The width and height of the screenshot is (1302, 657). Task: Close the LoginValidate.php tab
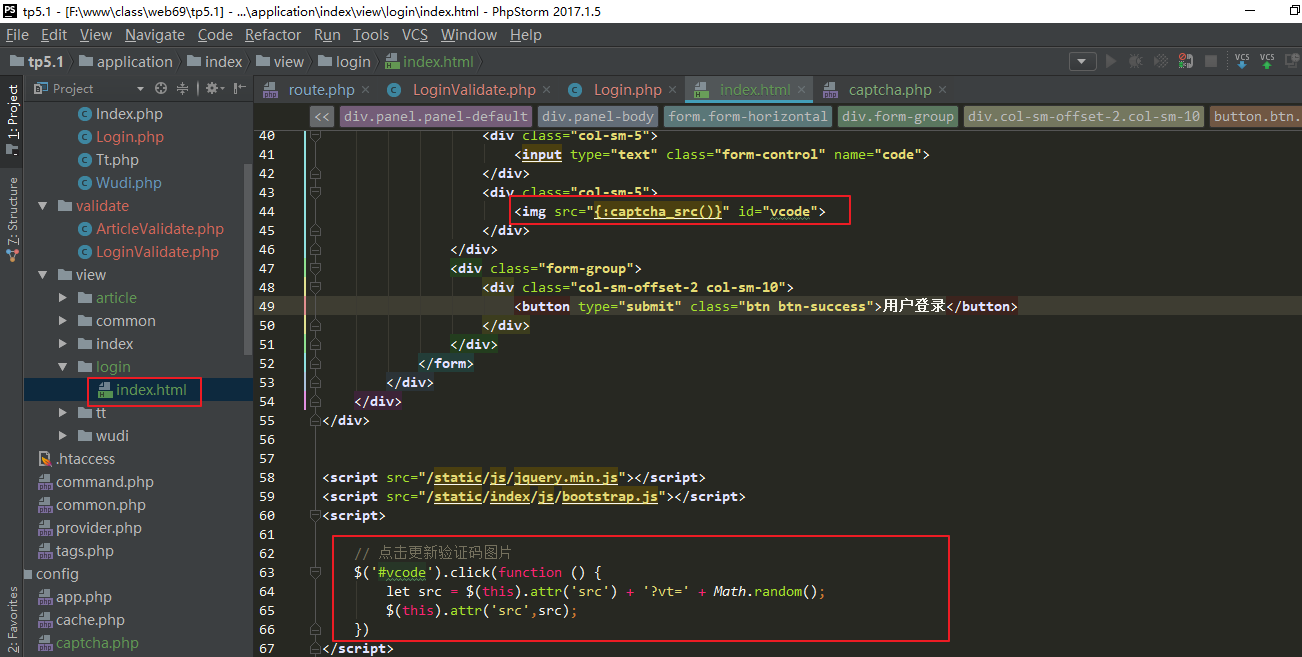(x=547, y=90)
